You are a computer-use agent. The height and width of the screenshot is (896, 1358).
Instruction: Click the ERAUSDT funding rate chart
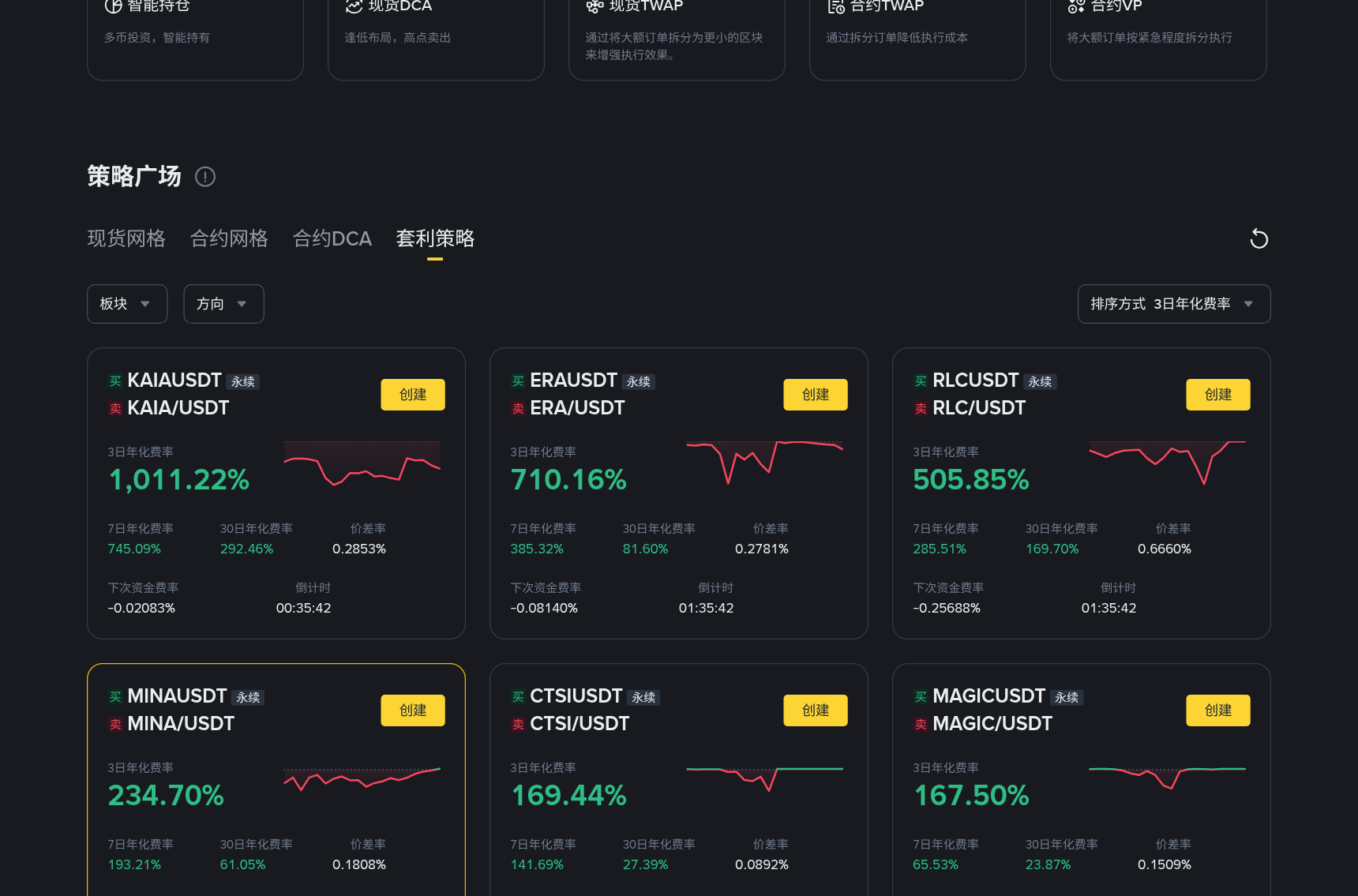764,463
